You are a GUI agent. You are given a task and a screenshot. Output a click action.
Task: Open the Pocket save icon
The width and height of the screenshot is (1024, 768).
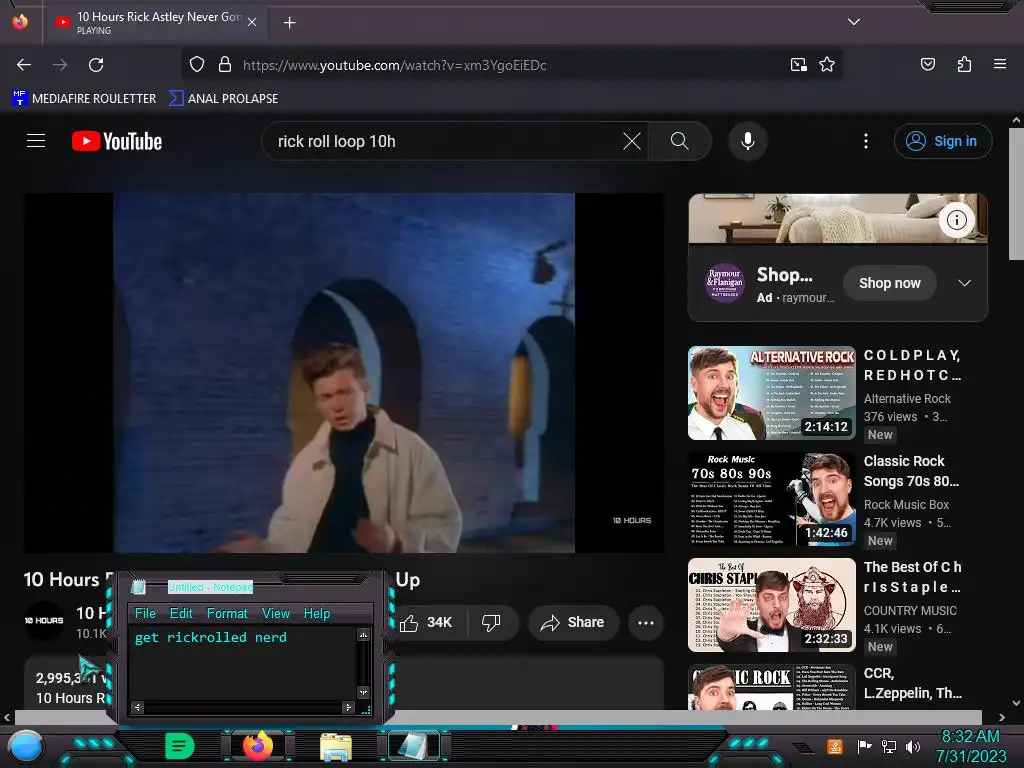(x=927, y=64)
